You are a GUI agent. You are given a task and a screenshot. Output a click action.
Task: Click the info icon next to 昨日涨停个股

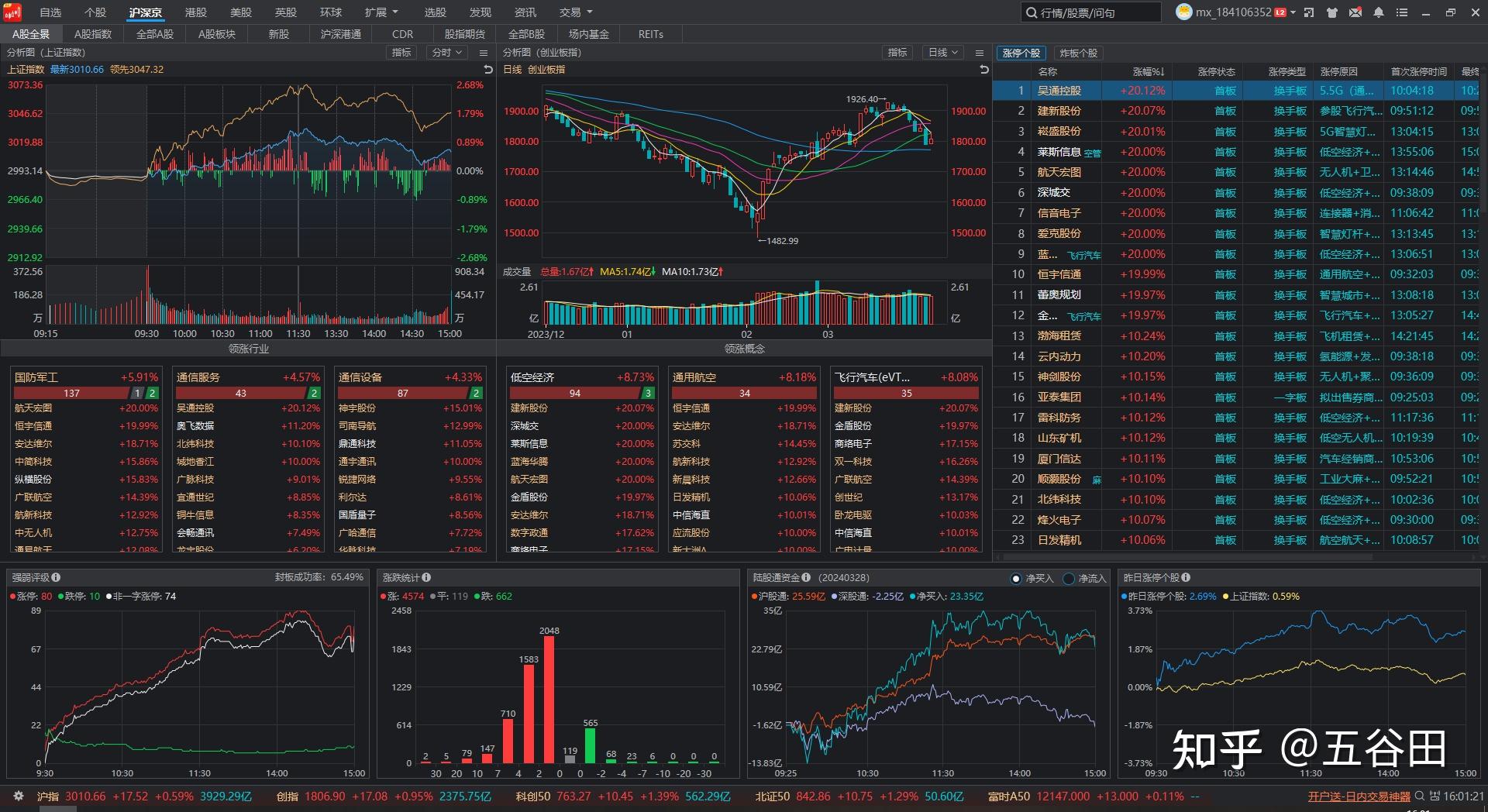coord(1186,577)
